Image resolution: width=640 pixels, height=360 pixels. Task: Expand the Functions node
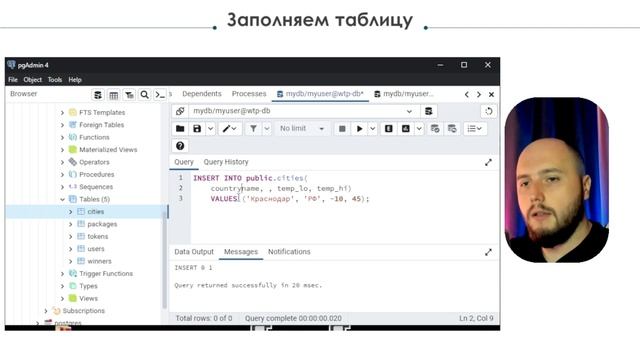(x=62, y=138)
